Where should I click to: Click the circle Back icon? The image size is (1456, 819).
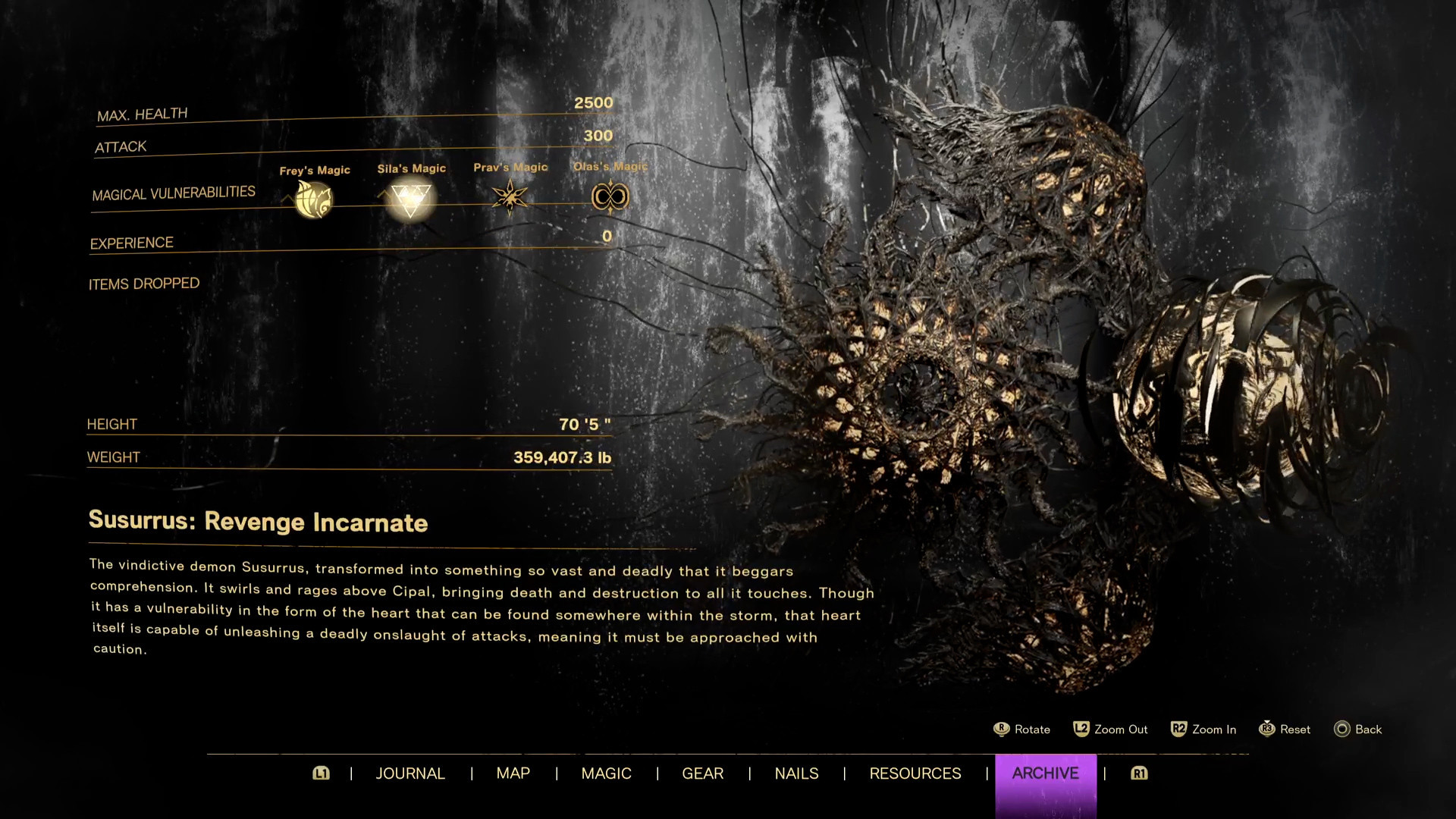pos(1341,729)
